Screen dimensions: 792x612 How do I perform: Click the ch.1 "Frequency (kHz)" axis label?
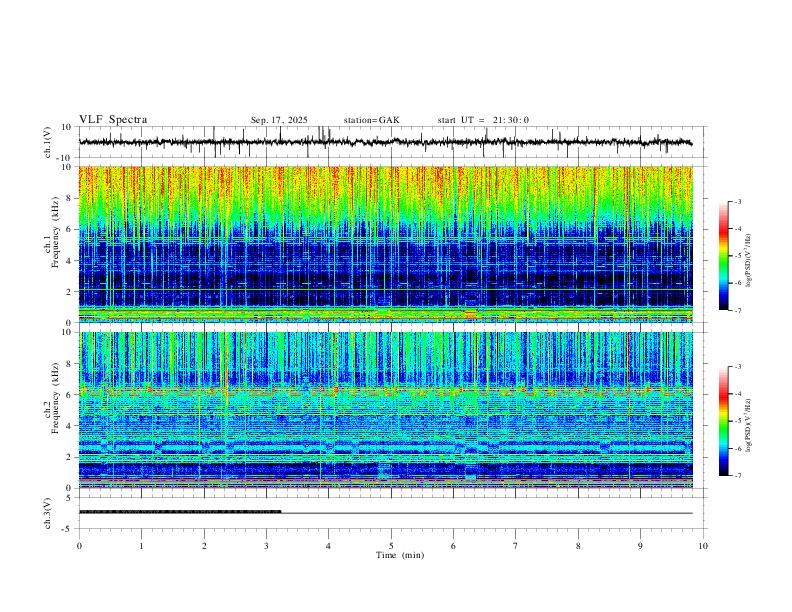click(56, 233)
